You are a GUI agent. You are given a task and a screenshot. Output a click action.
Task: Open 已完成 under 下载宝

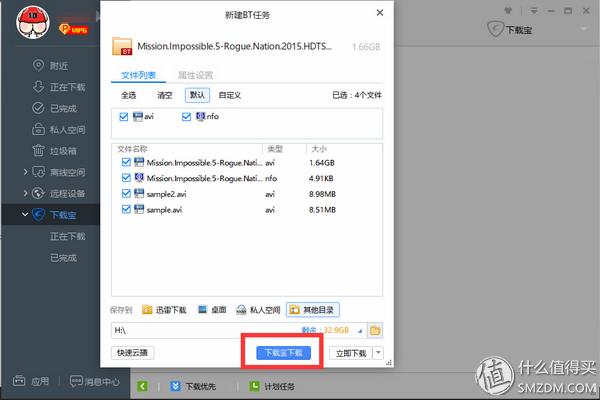point(64,258)
